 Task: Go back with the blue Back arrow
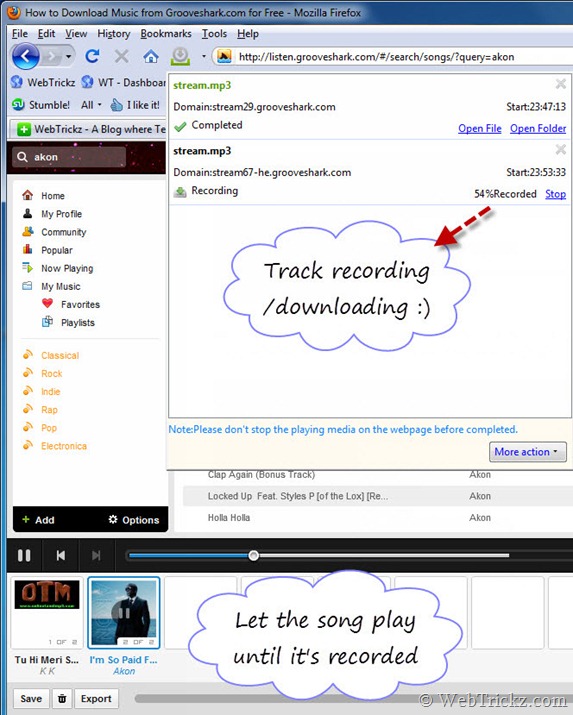pyautogui.click(x=26, y=56)
